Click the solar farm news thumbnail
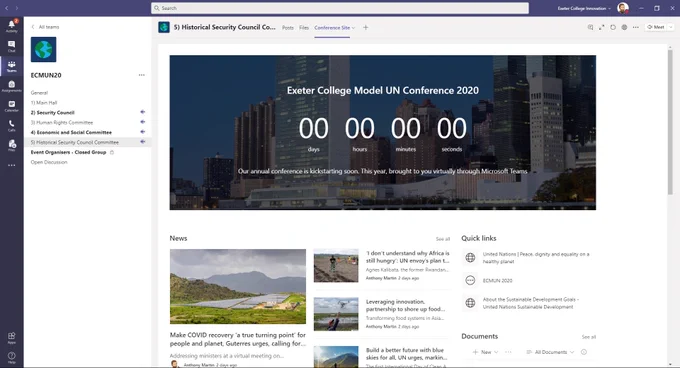Image resolution: width=680 pixels, height=368 pixels. pos(238,286)
